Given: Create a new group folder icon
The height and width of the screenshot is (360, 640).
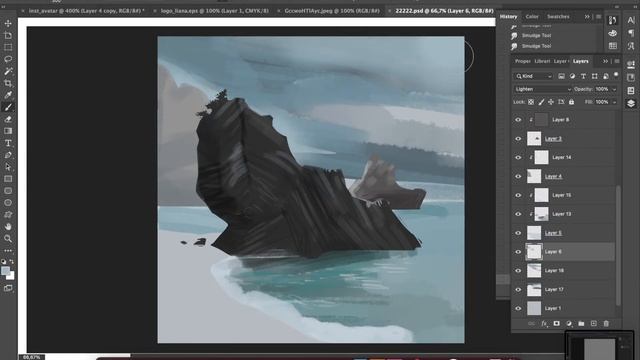Looking at the screenshot, I should click(581, 323).
